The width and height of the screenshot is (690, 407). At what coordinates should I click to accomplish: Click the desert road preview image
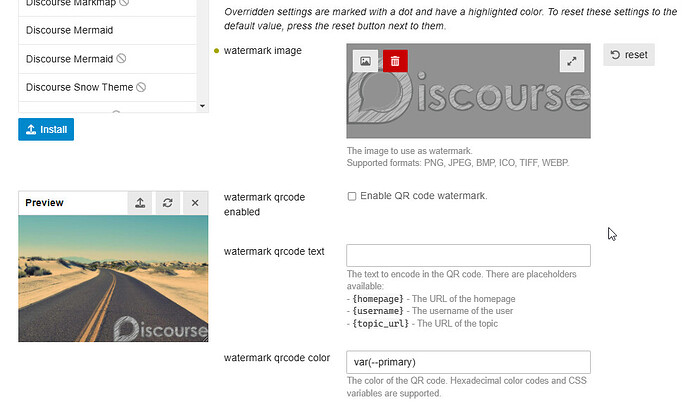(x=113, y=278)
